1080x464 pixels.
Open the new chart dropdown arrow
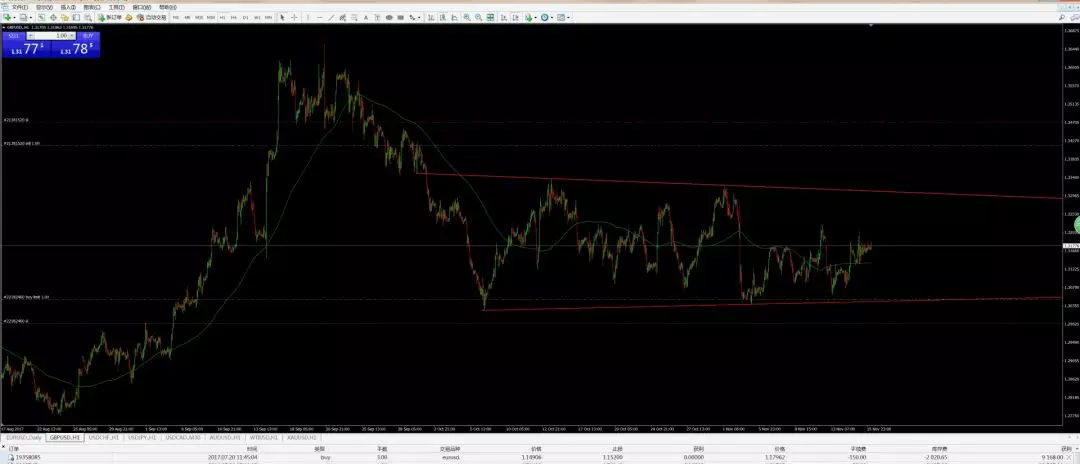[x=14, y=17]
